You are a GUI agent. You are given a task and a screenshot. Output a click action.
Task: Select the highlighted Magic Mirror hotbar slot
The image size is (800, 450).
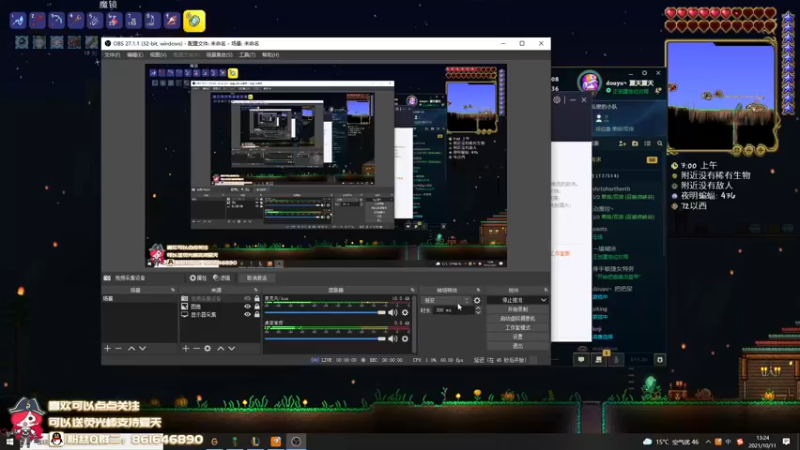pos(194,21)
